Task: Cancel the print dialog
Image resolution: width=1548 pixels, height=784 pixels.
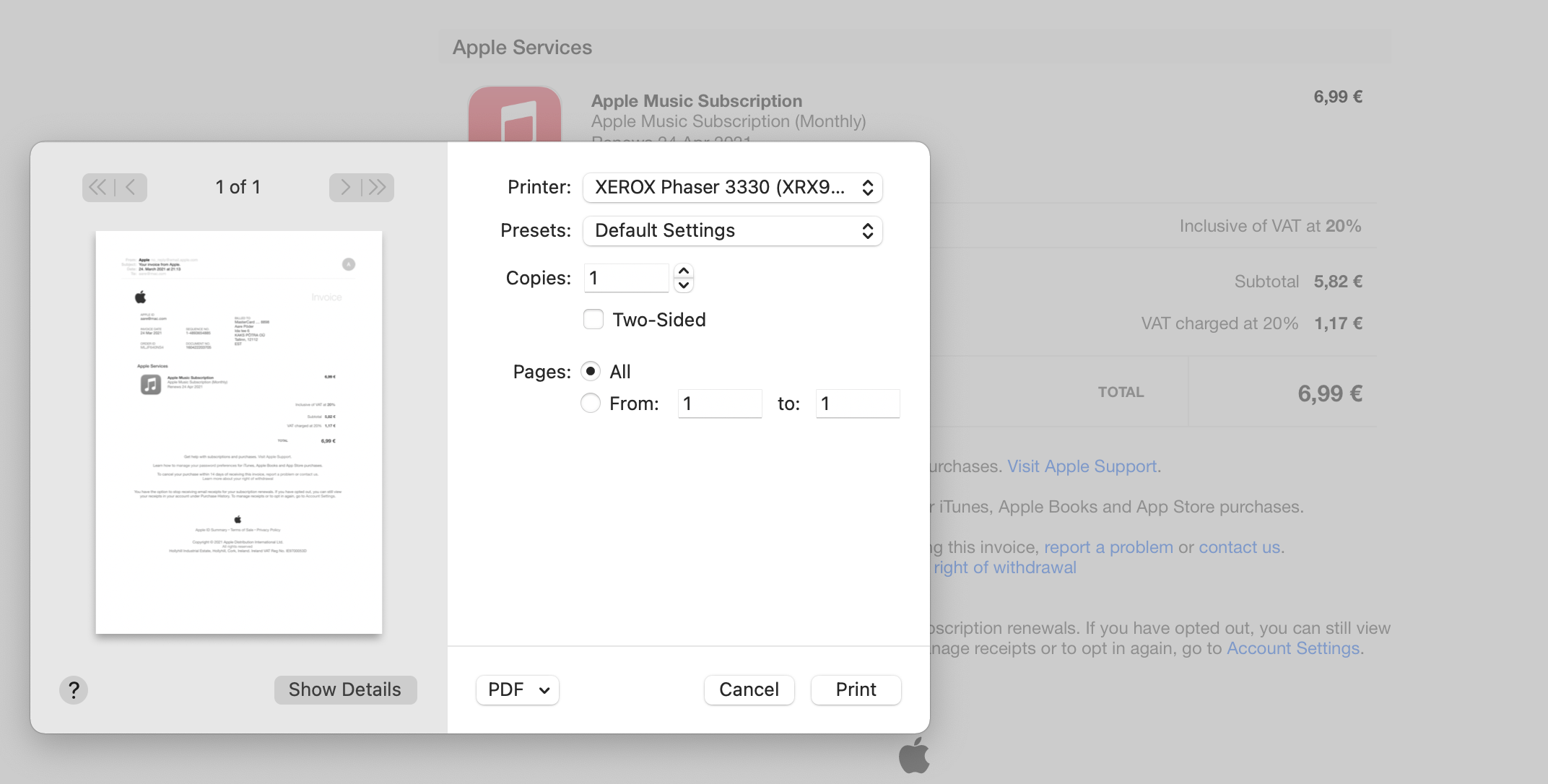Action: 749,689
